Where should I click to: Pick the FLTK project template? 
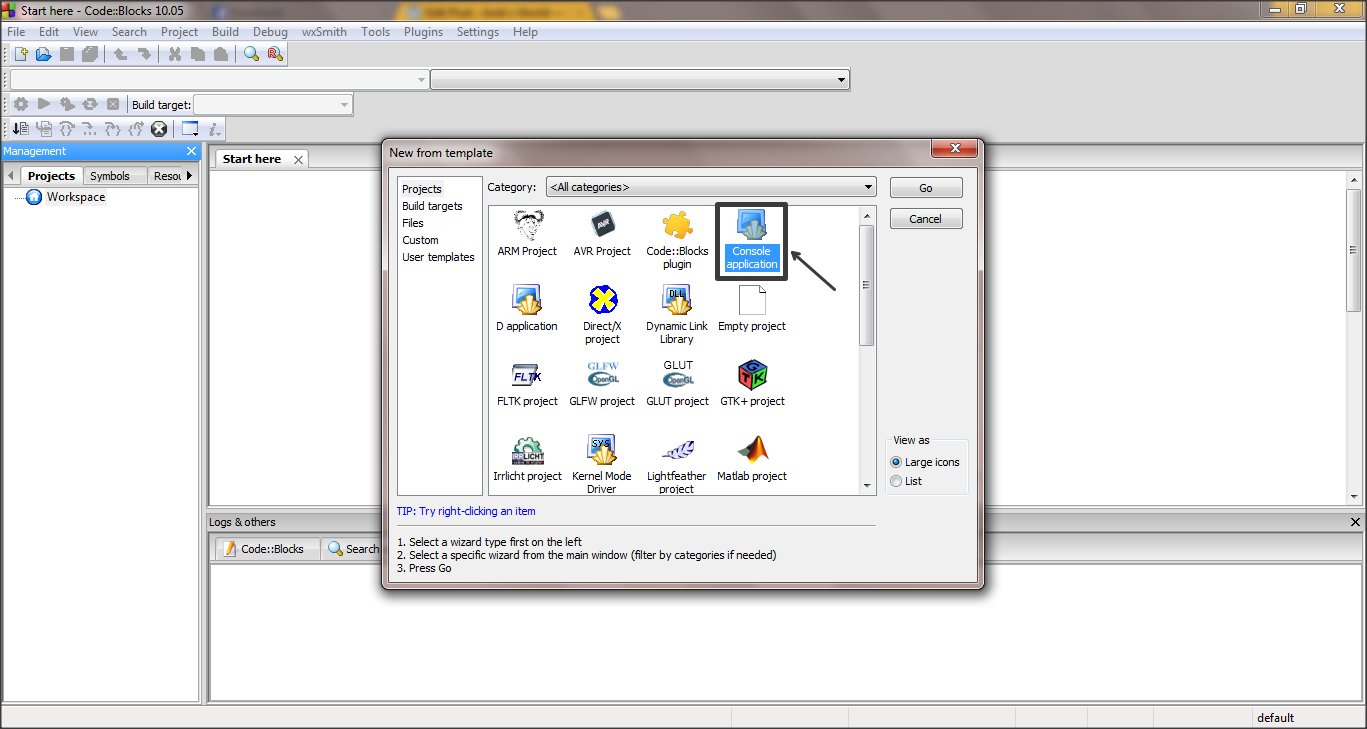click(x=527, y=384)
